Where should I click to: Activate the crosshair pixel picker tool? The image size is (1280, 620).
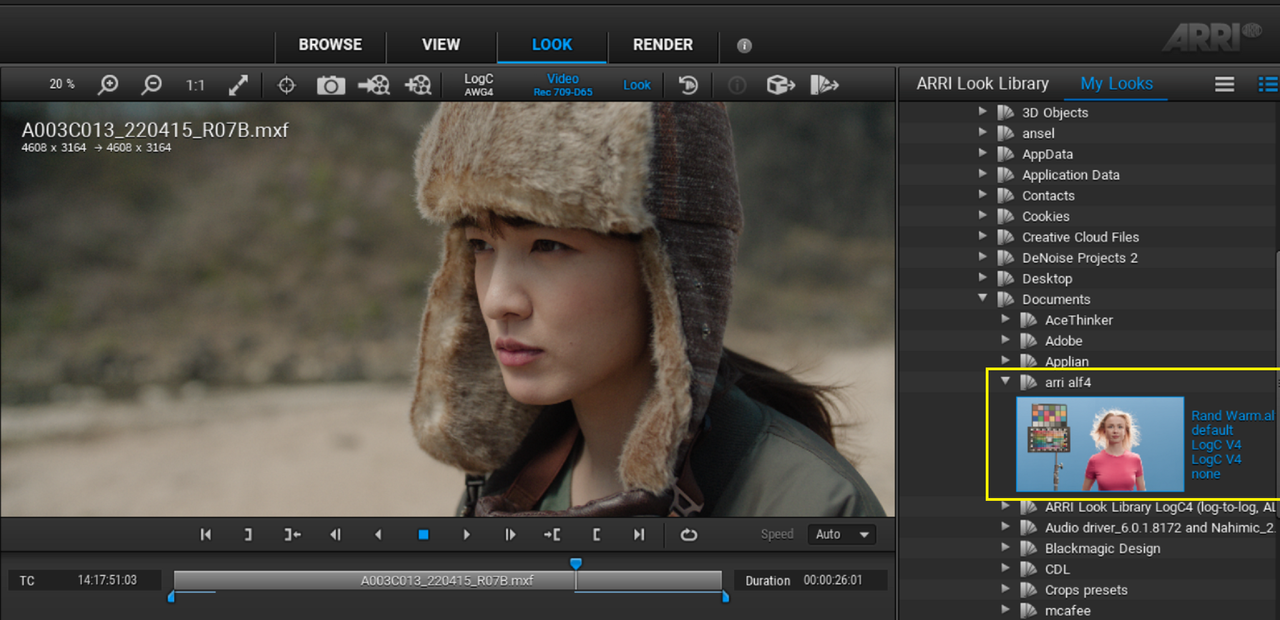pyautogui.click(x=286, y=85)
